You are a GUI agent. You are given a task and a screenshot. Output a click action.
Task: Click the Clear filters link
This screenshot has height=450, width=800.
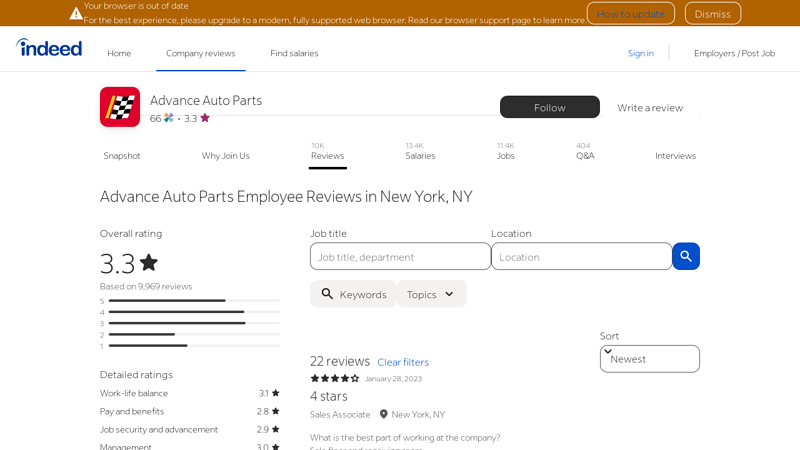[x=403, y=362]
